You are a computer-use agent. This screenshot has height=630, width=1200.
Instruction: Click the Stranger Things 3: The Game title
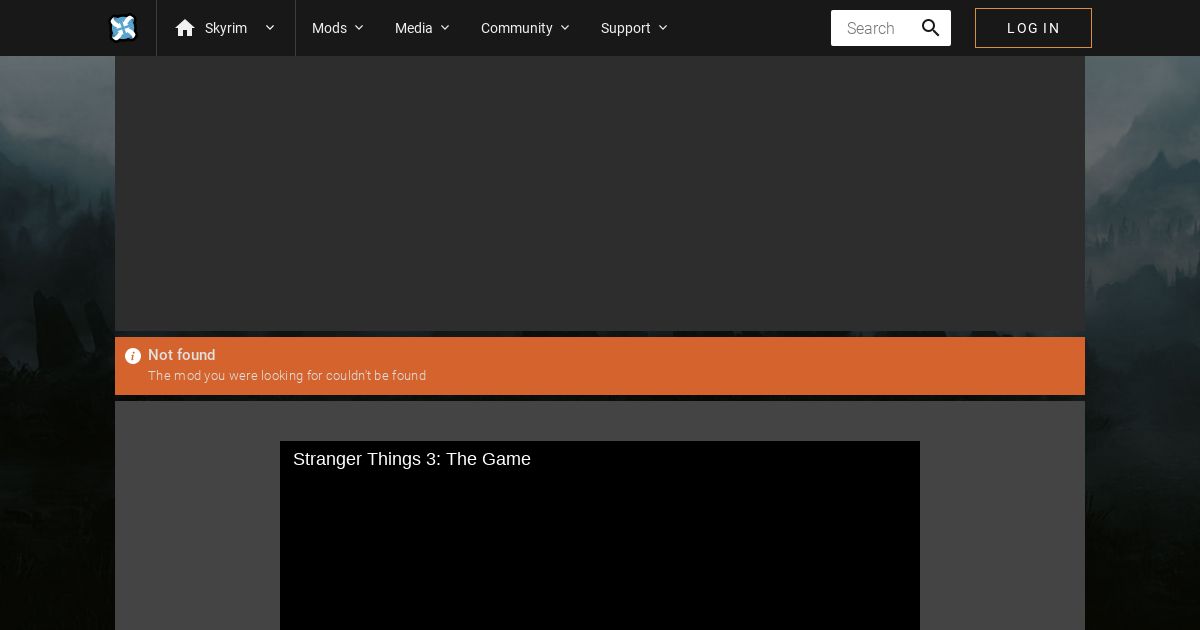[412, 459]
